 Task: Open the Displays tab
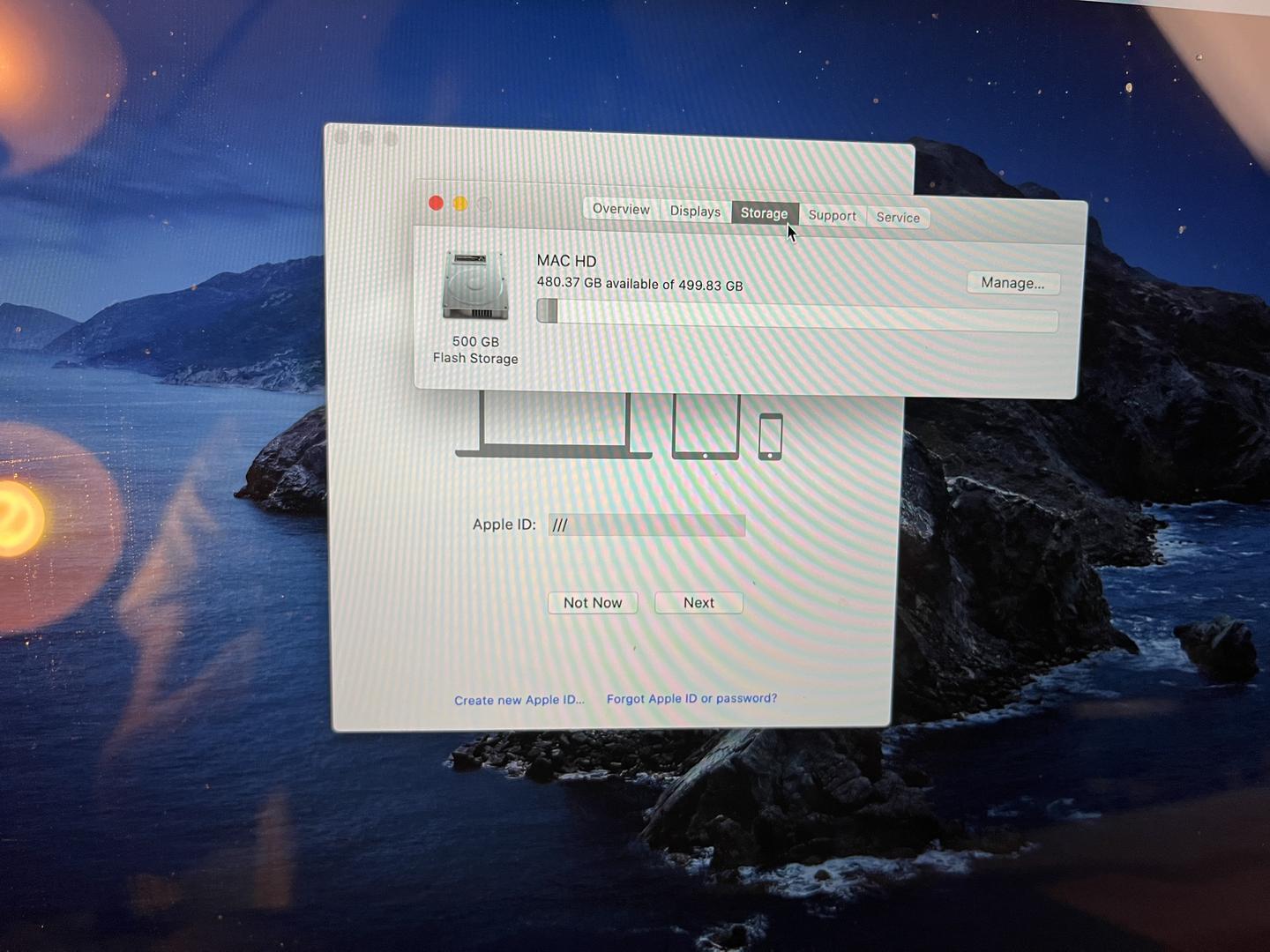tap(695, 211)
